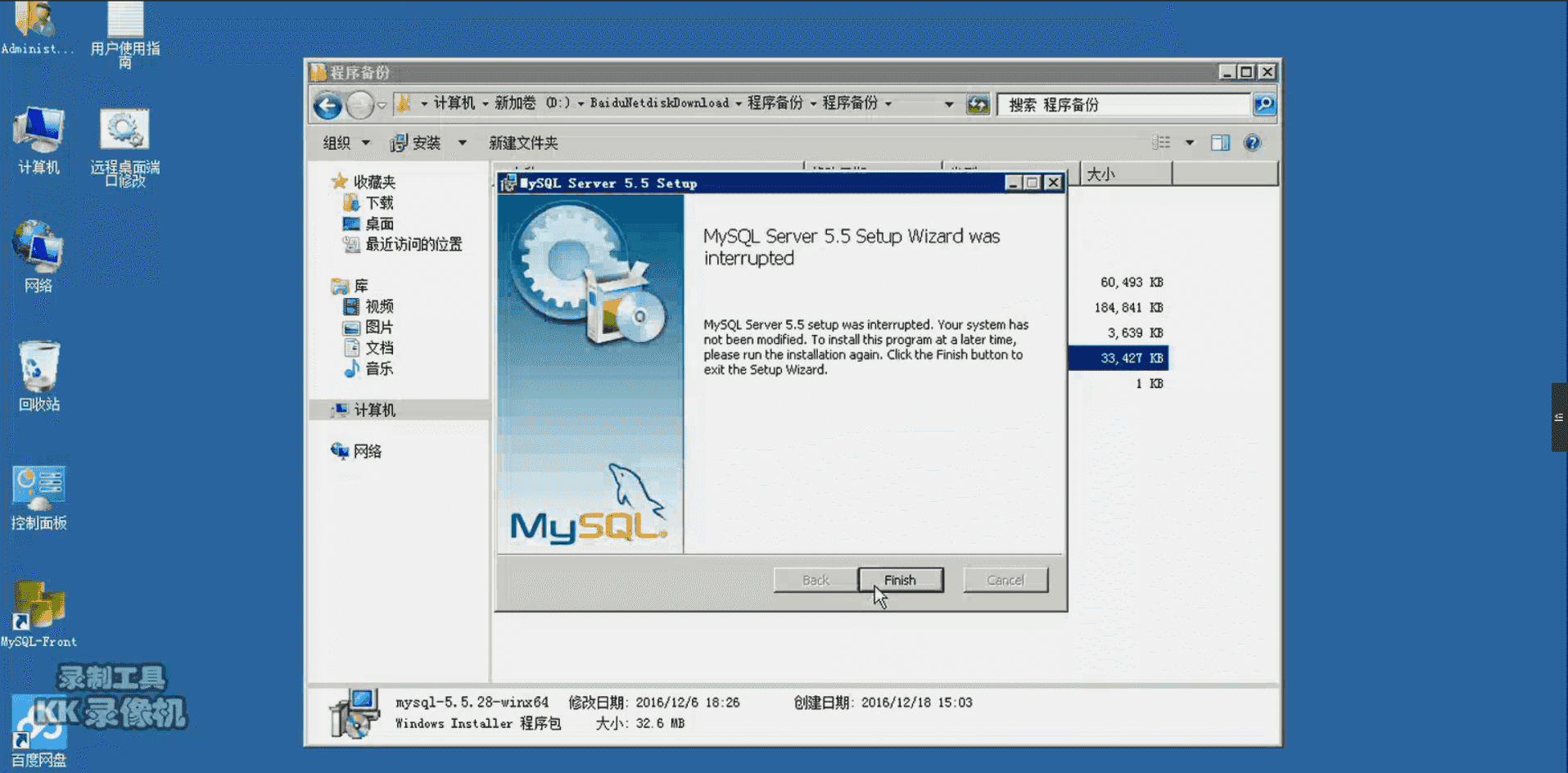Open the 组织 menu dropdown
Screen dimensions: 1568x773
346,143
